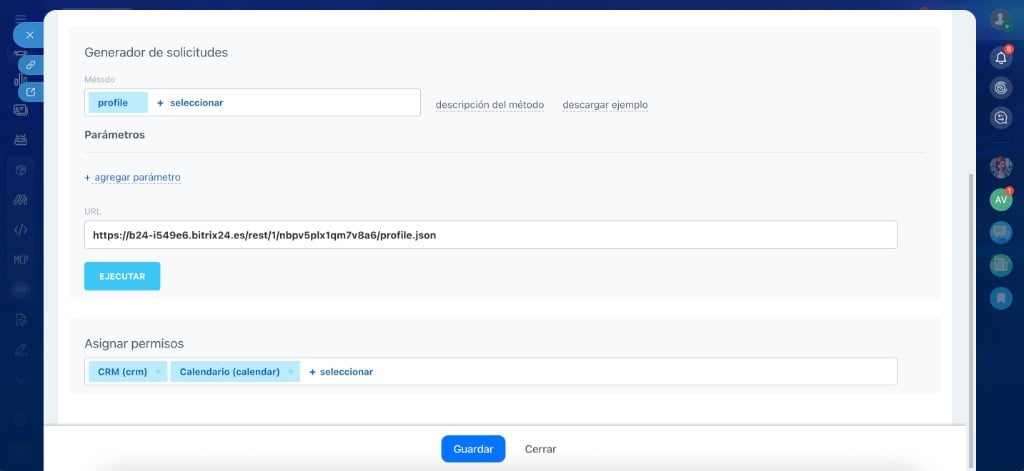
Task: Click the spiral icon in right sidebar
Action: pyautogui.click(x=1000, y=88)
